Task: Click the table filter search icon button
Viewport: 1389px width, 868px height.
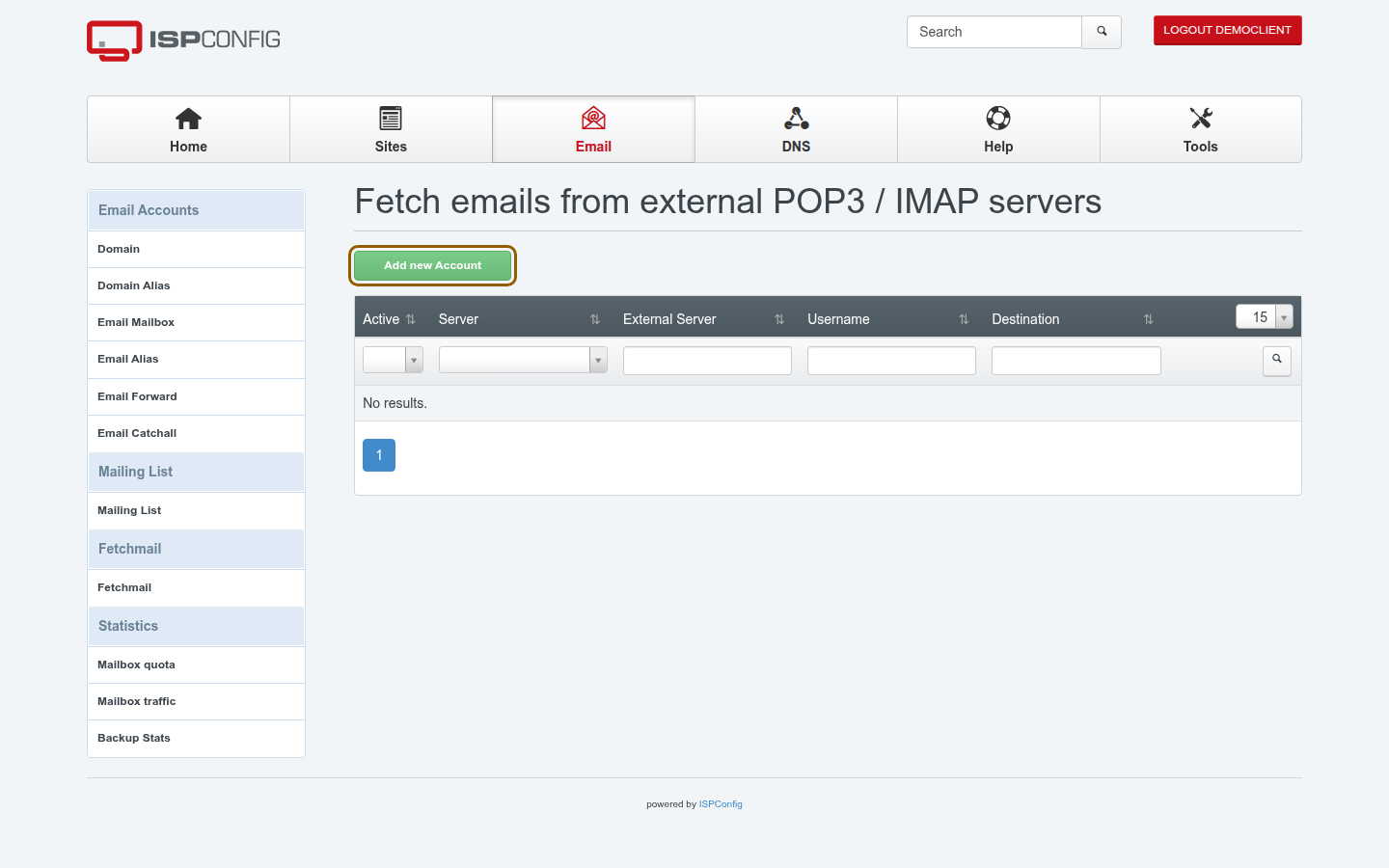Action: (1277, 361)
